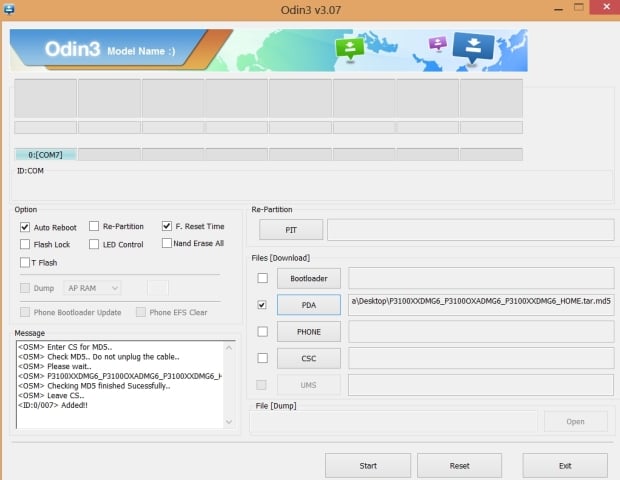Click the message log scroll up arrow
This screenshot has height=480, width=620.
[x=229, y=348]
